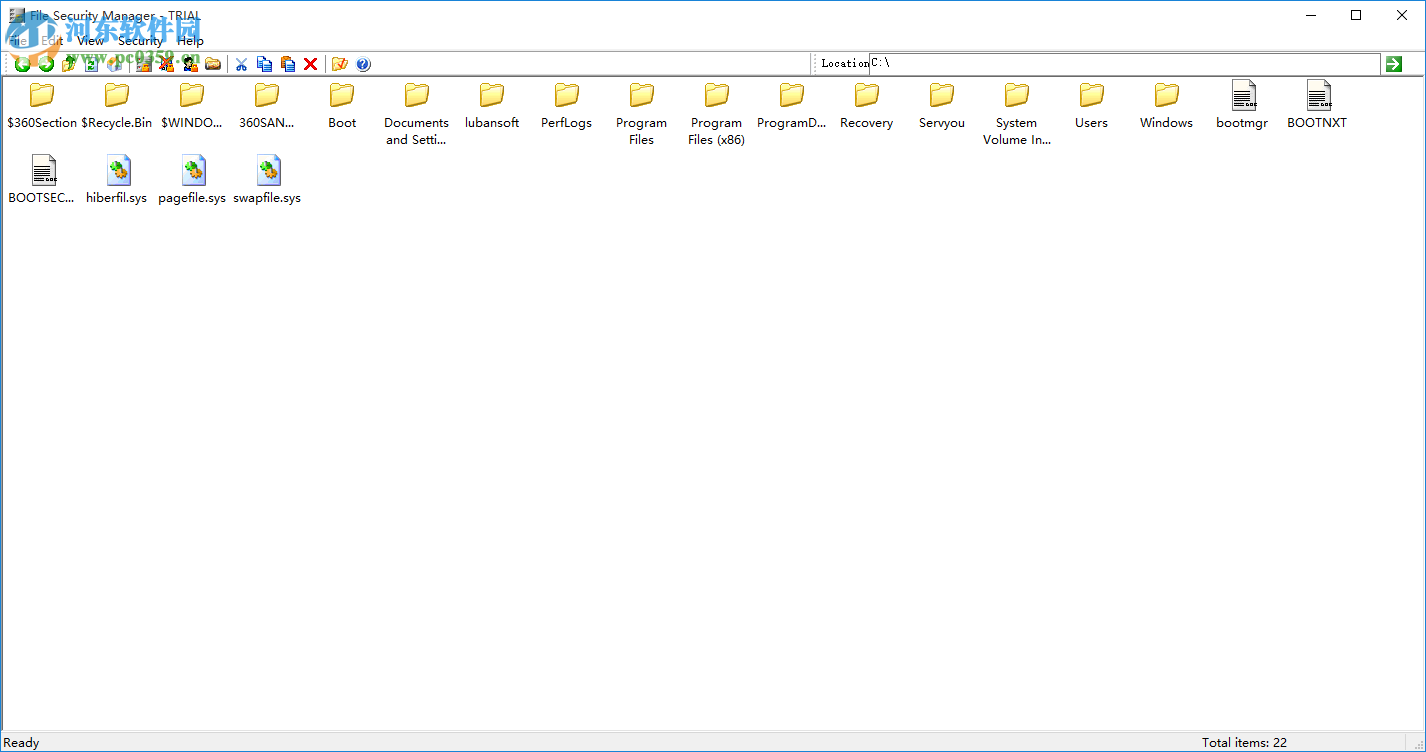Click the back navigation arrow

tap(22, 64)
